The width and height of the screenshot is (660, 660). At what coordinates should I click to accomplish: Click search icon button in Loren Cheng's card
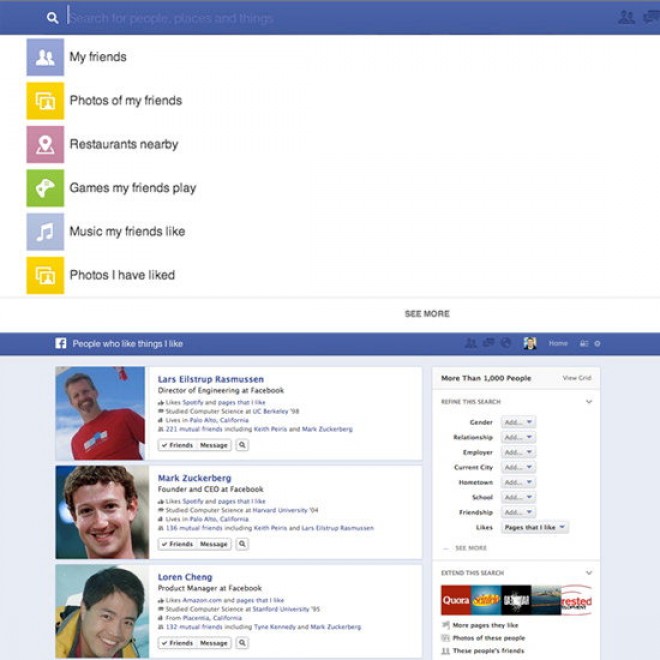tap(242, 643)
